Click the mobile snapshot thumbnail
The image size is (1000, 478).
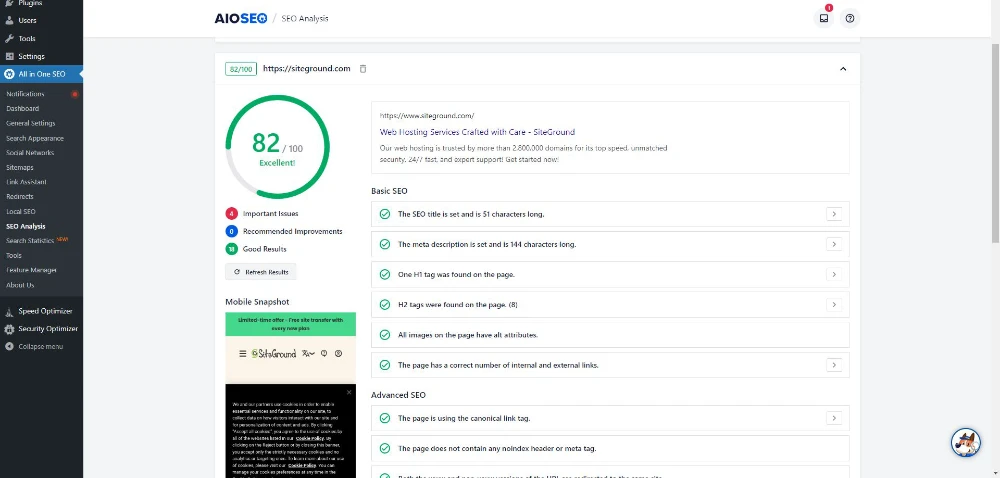pyautogui.click(x=291, y=395)
